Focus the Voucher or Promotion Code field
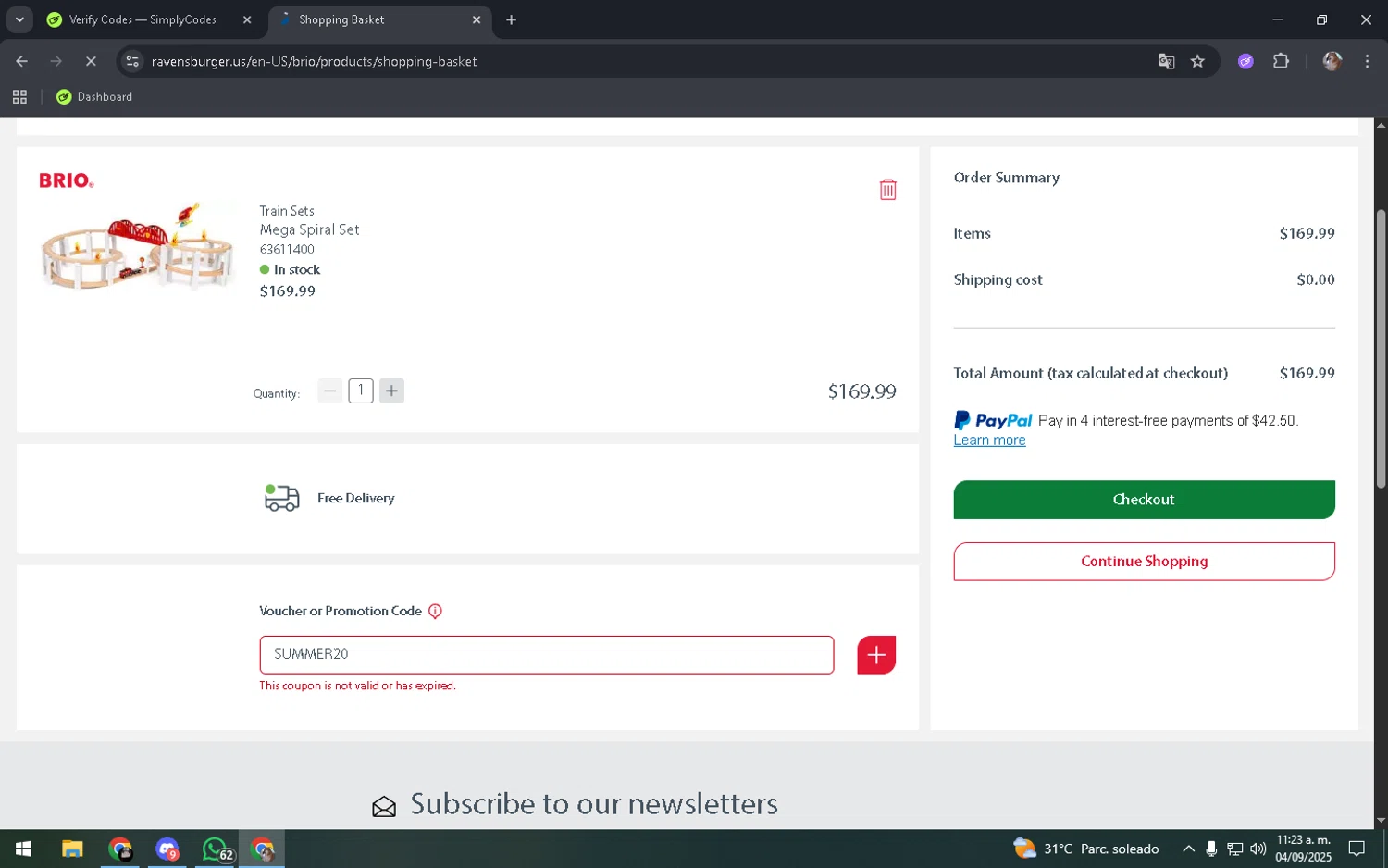The height and width of the screenshot is (868, 1388). tap(546, 654)
